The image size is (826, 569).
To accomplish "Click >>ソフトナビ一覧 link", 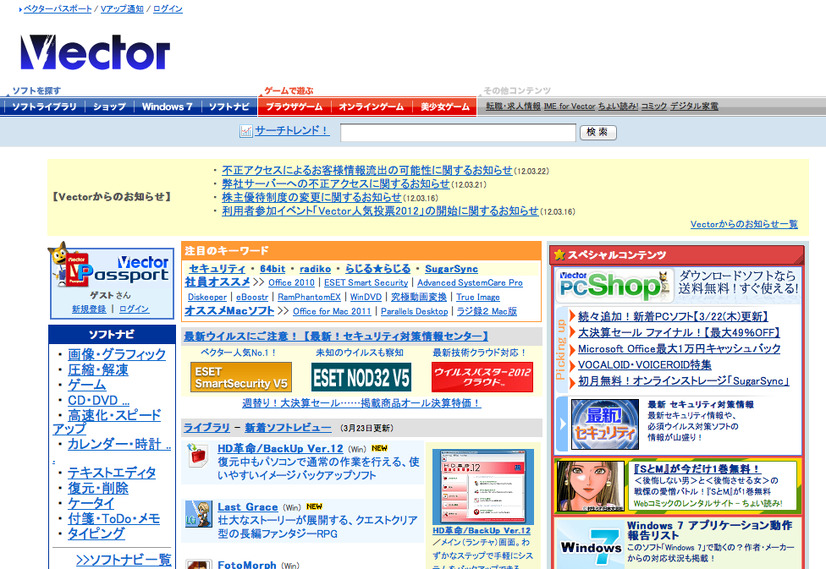I will tap(124, 560).
